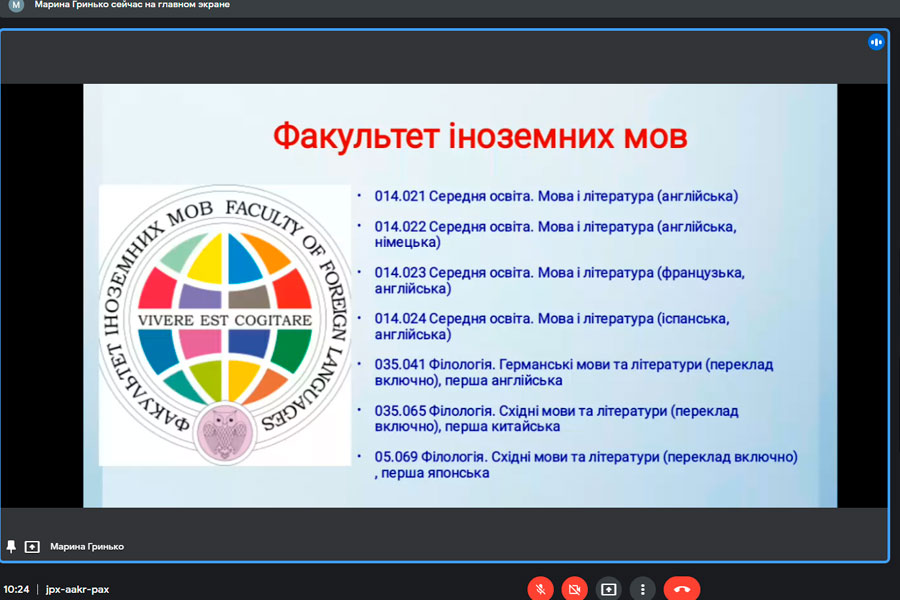The height and width of the screenshot is (600, 900).
Task: Turn on the camera using the red camera button
Action: point(574,589)
